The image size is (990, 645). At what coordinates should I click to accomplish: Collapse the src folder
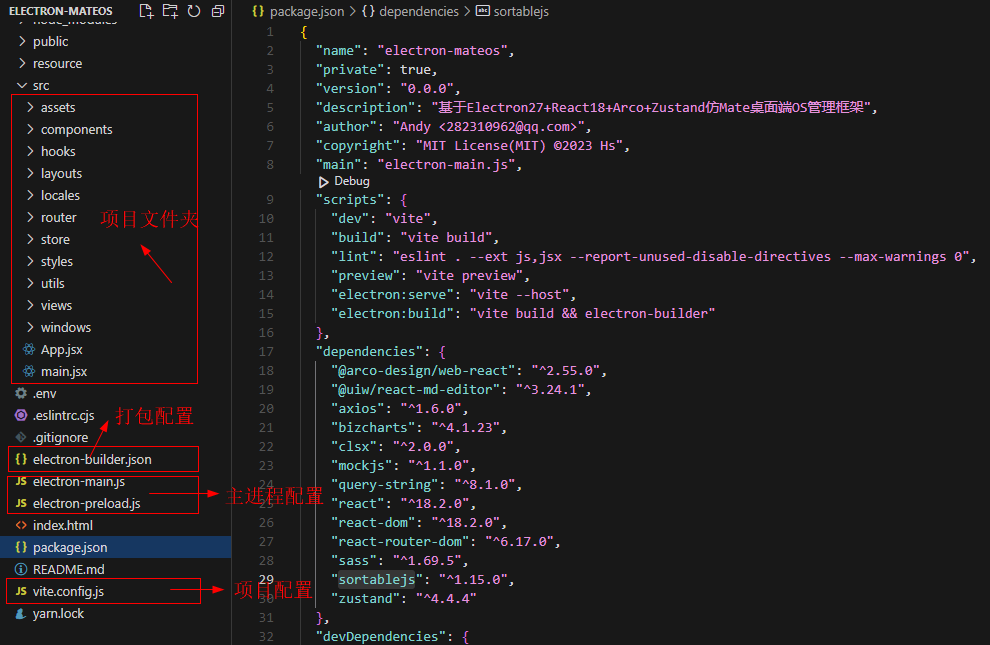22,86
